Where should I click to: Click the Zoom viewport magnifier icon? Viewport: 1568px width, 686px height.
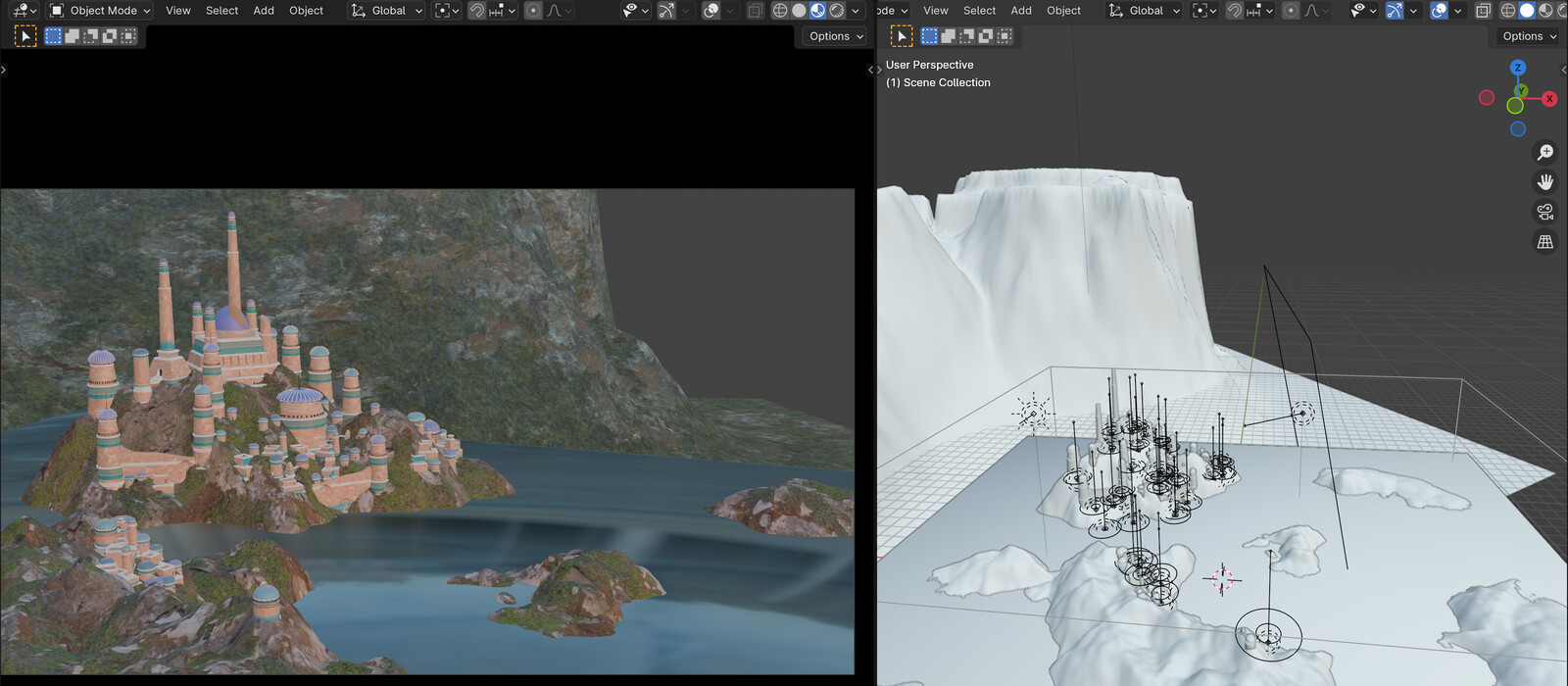point(1545,152)
